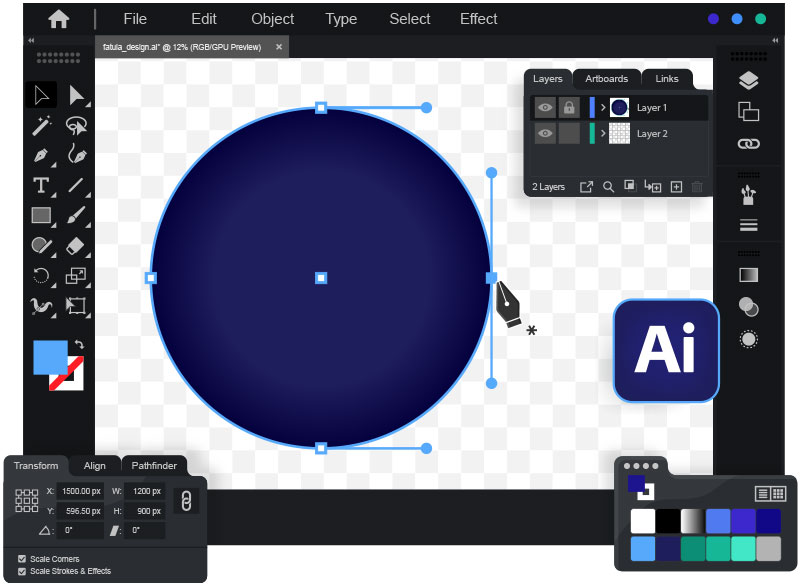This screenshot has height=586, width=800.
Task: Select the Free Transform tool
Action: 76,306
